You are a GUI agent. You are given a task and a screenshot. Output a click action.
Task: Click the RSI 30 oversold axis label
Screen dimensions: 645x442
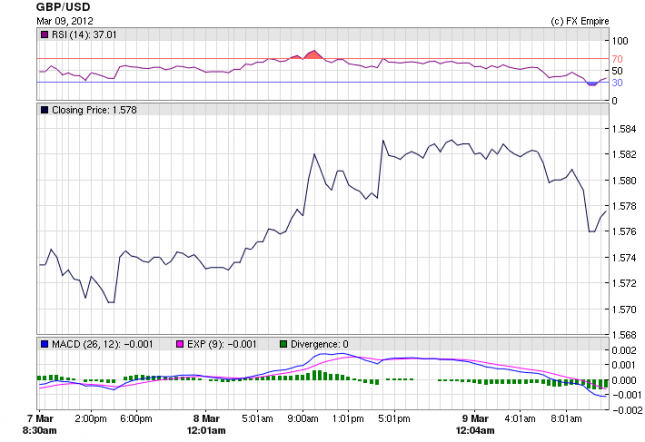[617, 83]
